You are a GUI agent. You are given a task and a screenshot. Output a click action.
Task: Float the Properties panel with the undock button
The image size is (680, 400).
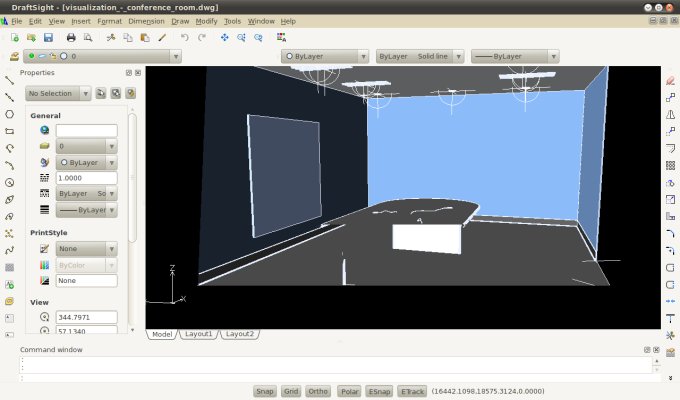click(129, 73)
